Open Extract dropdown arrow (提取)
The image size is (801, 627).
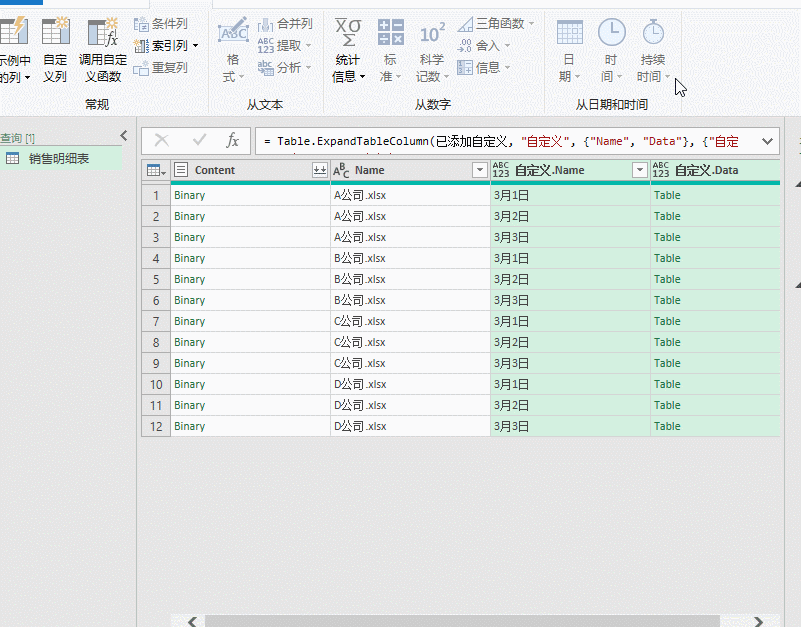[x=308, y=46]
